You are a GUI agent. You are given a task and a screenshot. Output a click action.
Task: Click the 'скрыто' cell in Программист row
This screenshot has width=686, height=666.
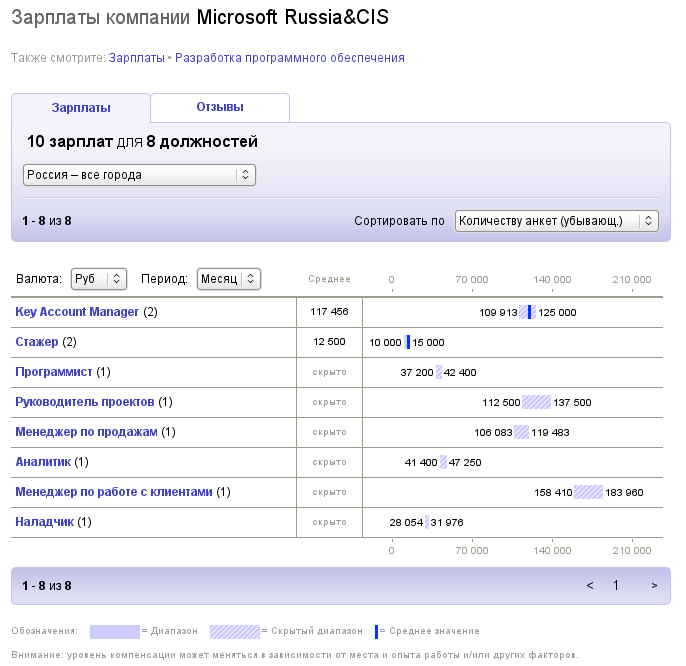tap(329, 372)
